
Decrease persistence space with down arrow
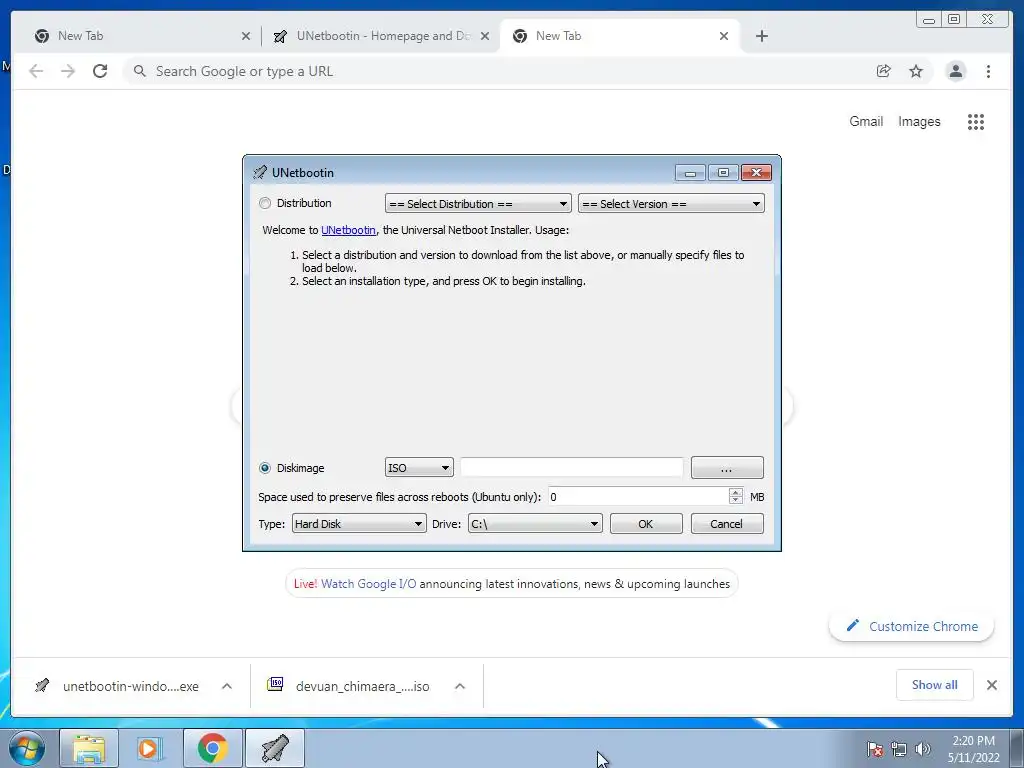[x=736, y=501]
